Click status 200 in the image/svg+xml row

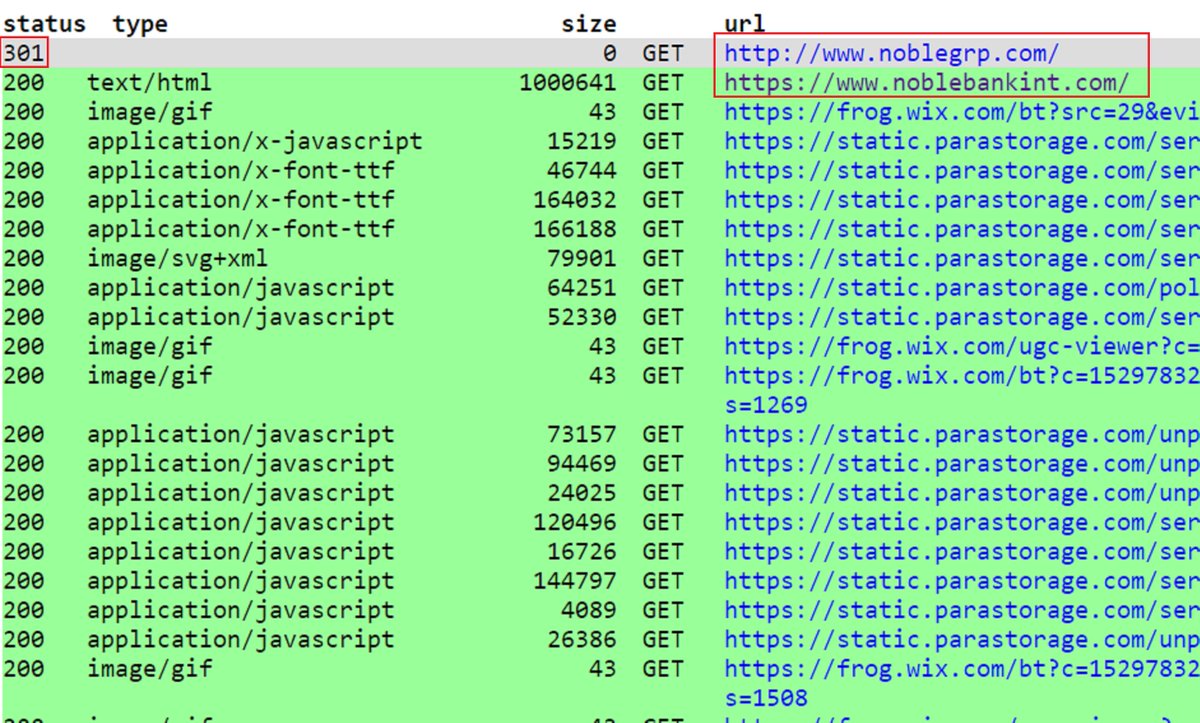tap(24, 258)
